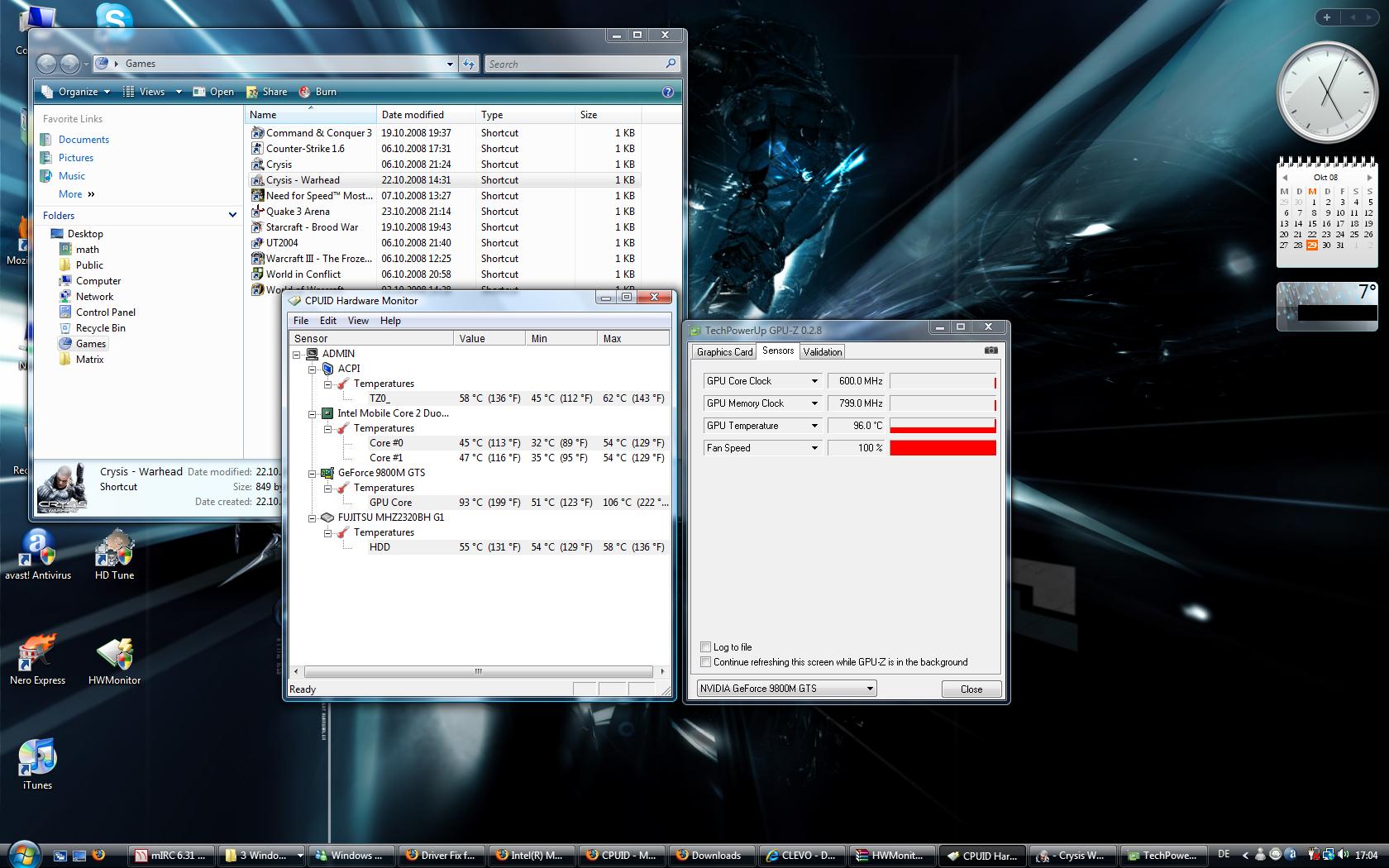Collapse the FUJITSU MHZ2320BH G1 node
This screenshot has width=1389, height=868.
coord(313,517)
